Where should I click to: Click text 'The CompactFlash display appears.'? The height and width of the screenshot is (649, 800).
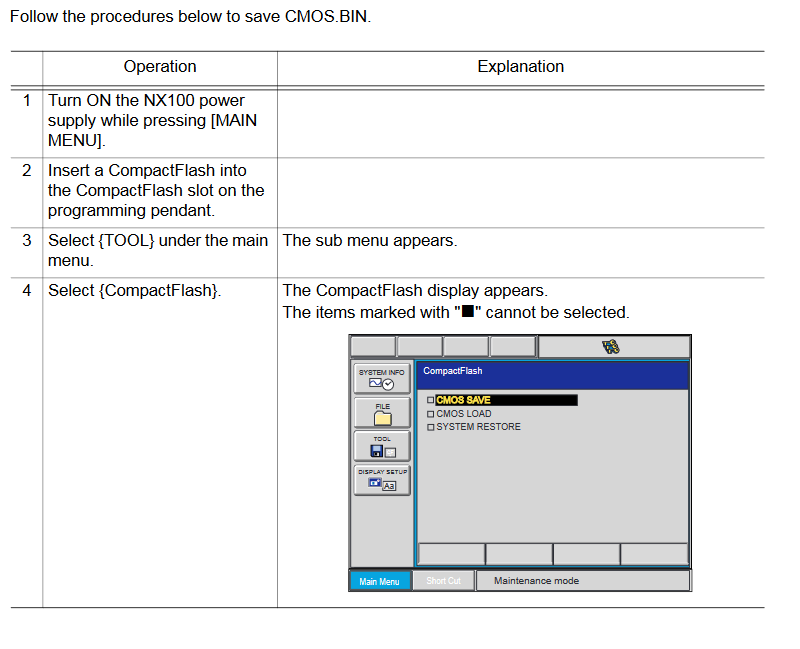tap(415, 291)
